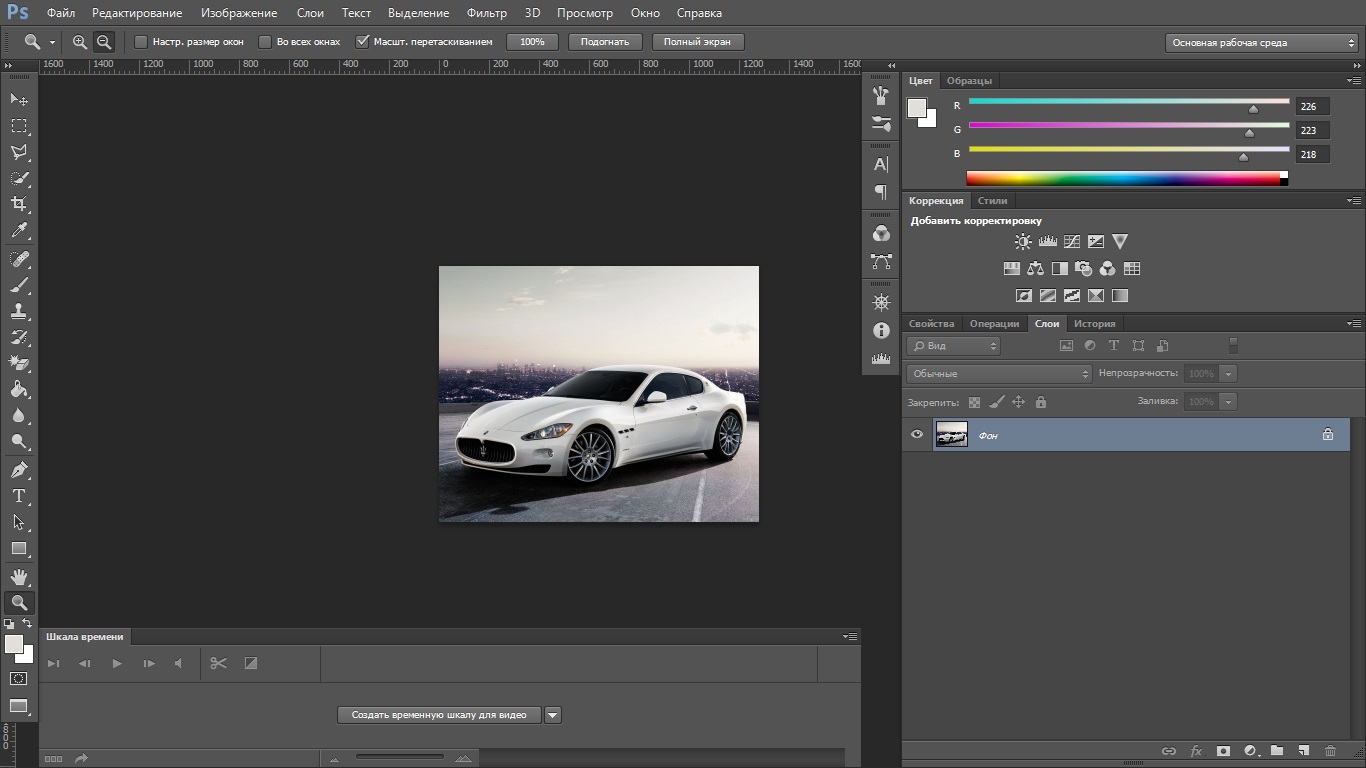The image size is (1366, 768).
Task: Hide the 'Фон' layer with the eye icon
Action: [x=917, y=434]
